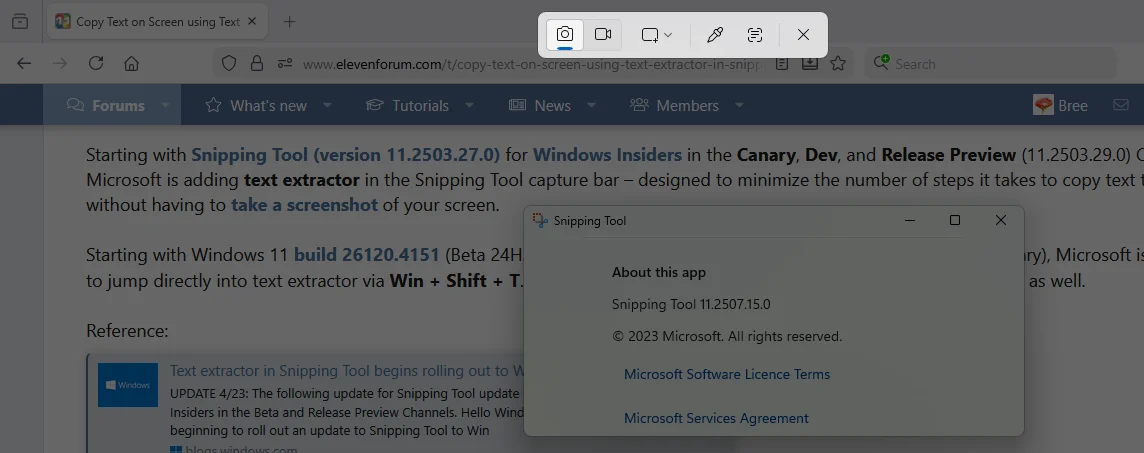Open the Forums menu item
The image size is (1144, 453).
pyautogui.click(x=106, y=105)
